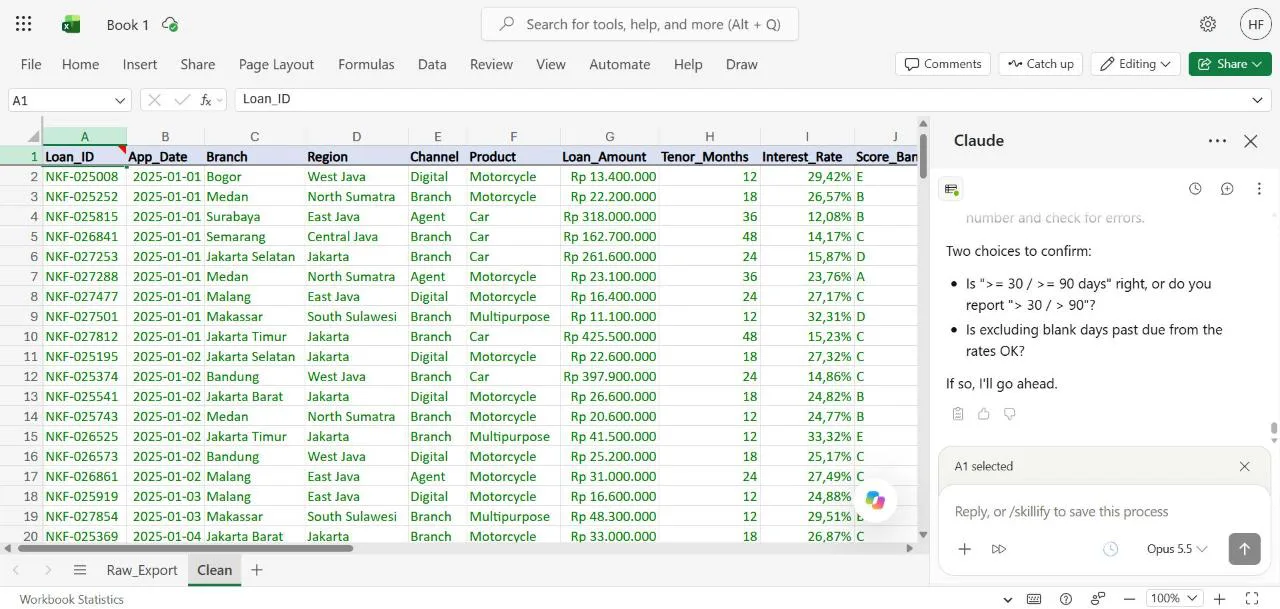
Task: Send the message with the arrow button
Action: pyautogui.click(x=1244, y=548)
